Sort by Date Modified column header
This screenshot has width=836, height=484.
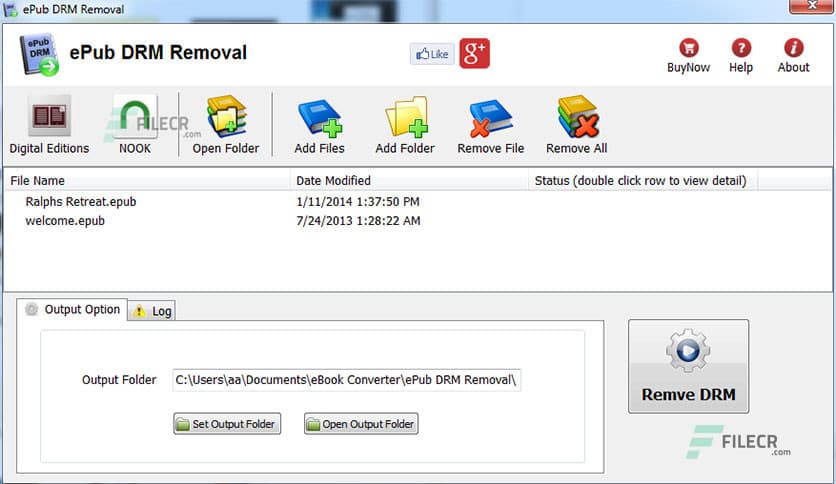coord(409,181)
